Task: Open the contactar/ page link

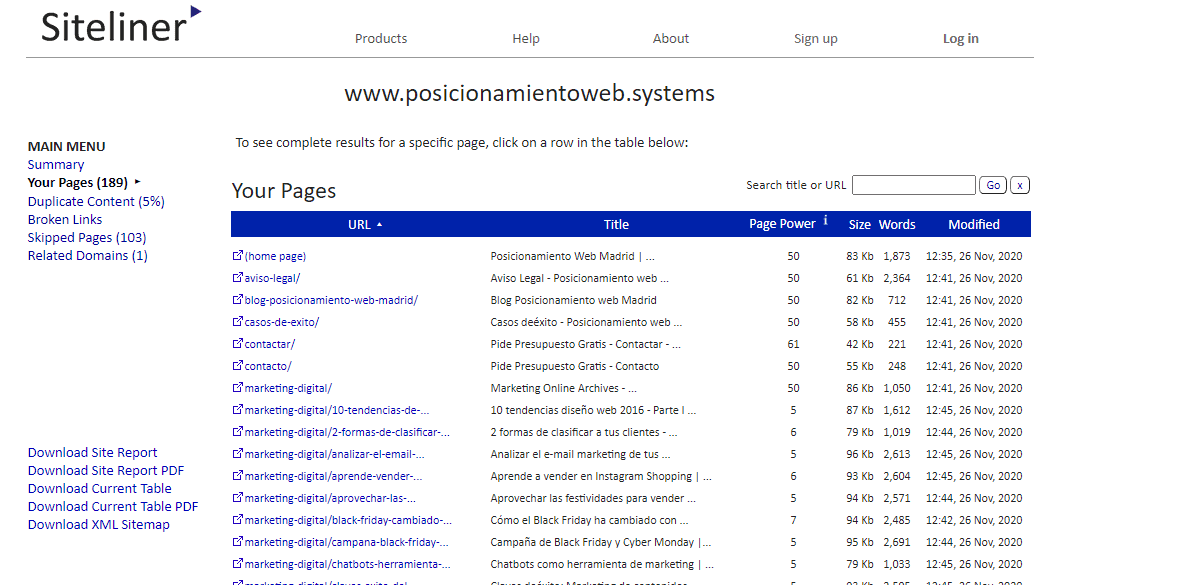Action: (x=270, y=344)
